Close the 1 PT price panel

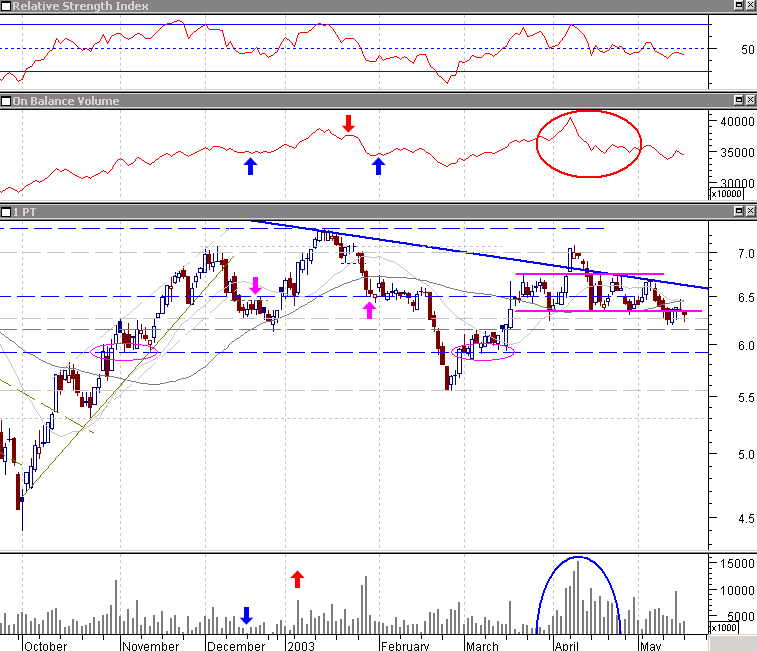click(x=751, y=211)
